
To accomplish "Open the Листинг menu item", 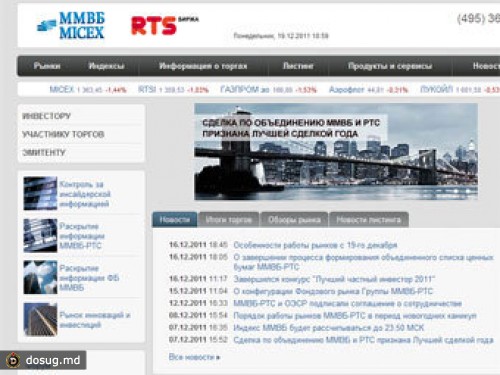I will coord(298,66).
